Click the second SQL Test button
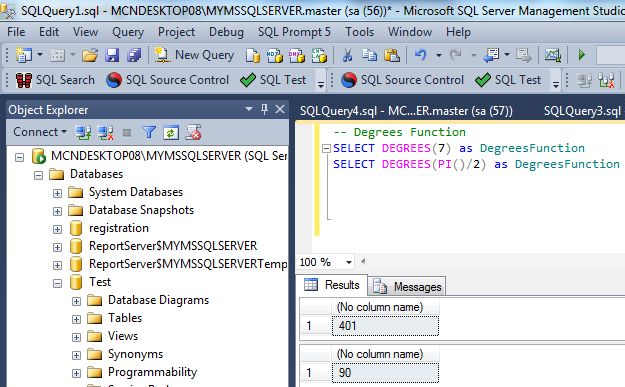This screenshot has width=625, height=387. 508,80
